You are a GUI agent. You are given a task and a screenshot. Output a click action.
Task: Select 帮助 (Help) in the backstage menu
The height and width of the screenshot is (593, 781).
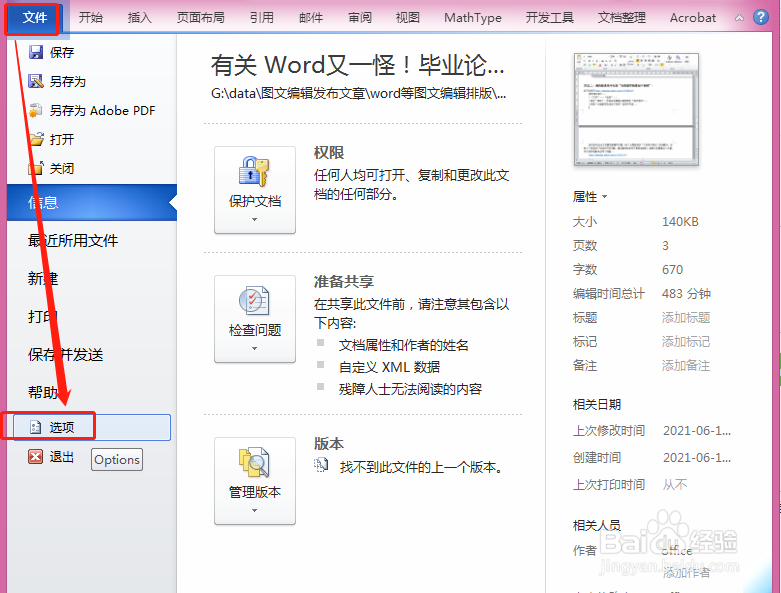[x=43, y=392]
